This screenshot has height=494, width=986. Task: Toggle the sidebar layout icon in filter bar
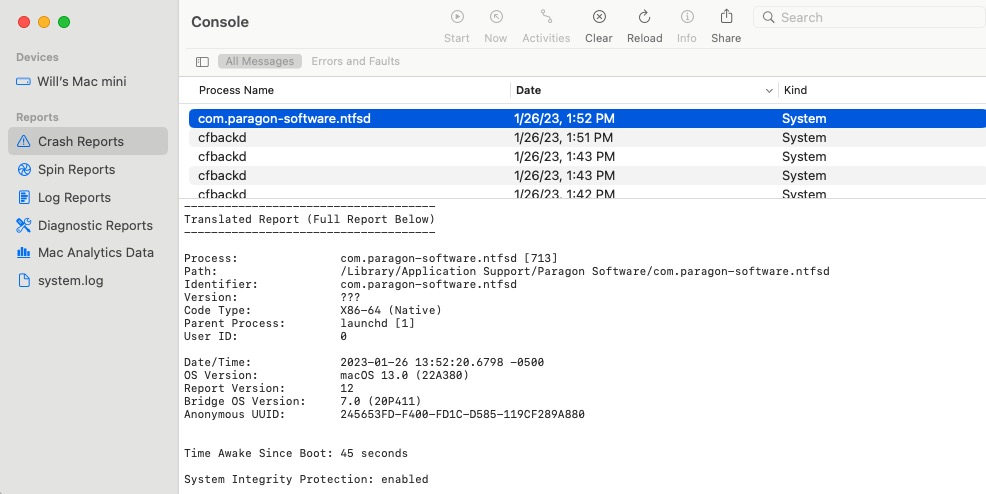[x=202, y=62]
